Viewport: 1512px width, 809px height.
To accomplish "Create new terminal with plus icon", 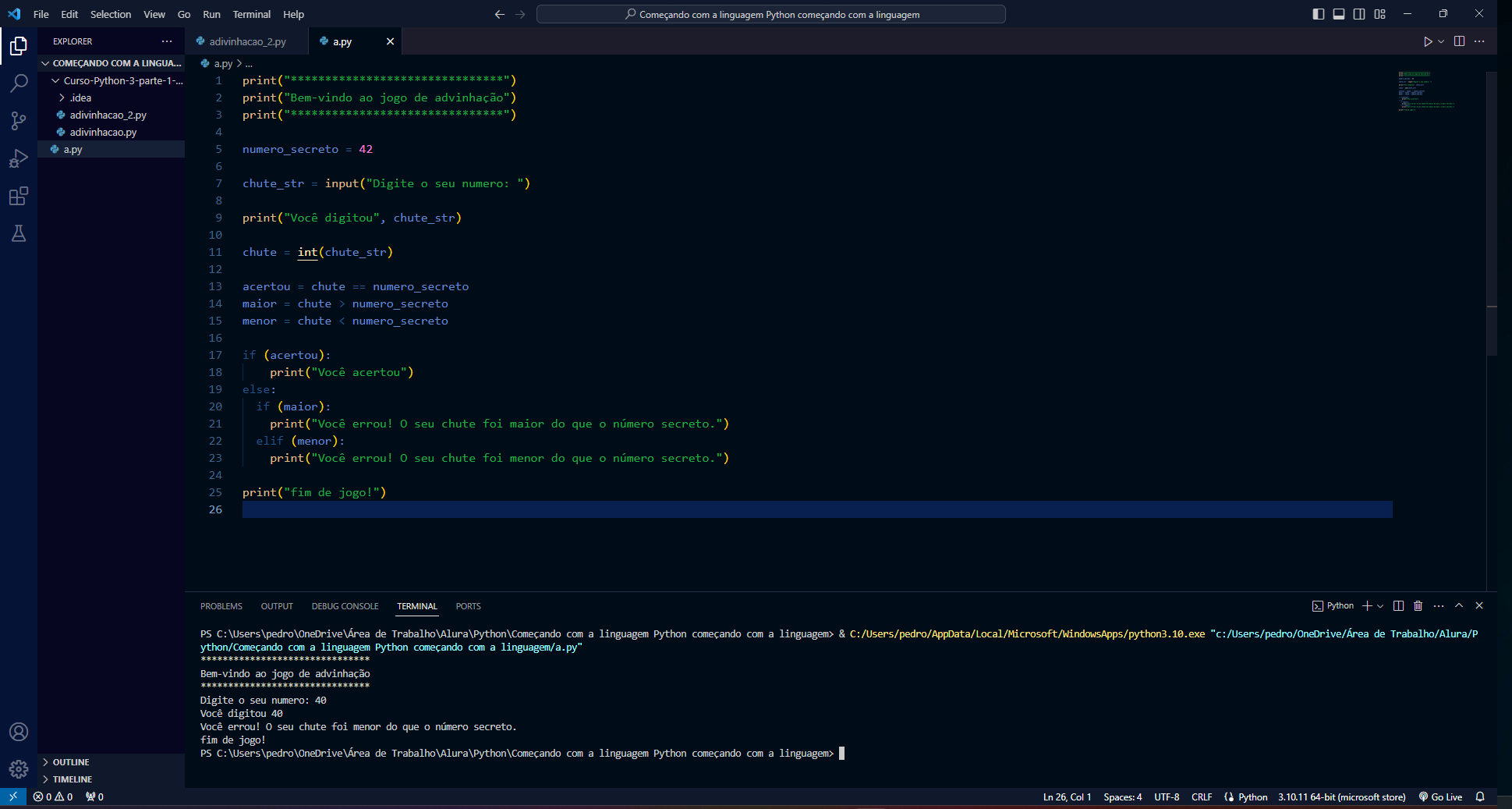I will (1367, 605).
